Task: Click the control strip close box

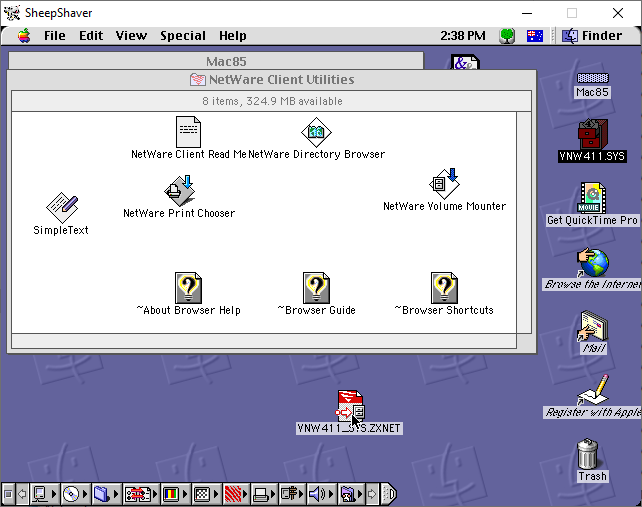Action: 8,494
